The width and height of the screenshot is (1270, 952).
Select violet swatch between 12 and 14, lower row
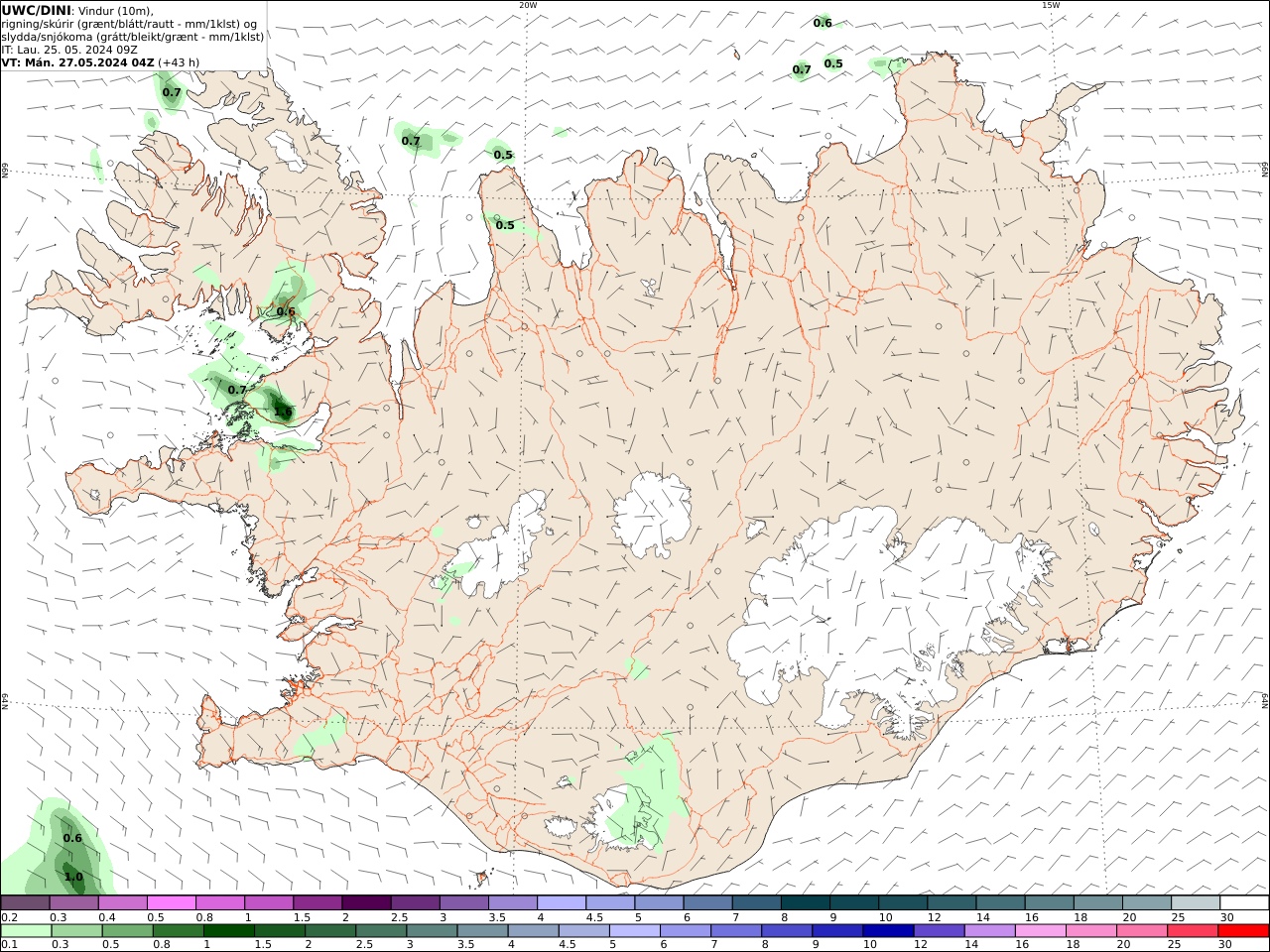click(x=938, y=931)
